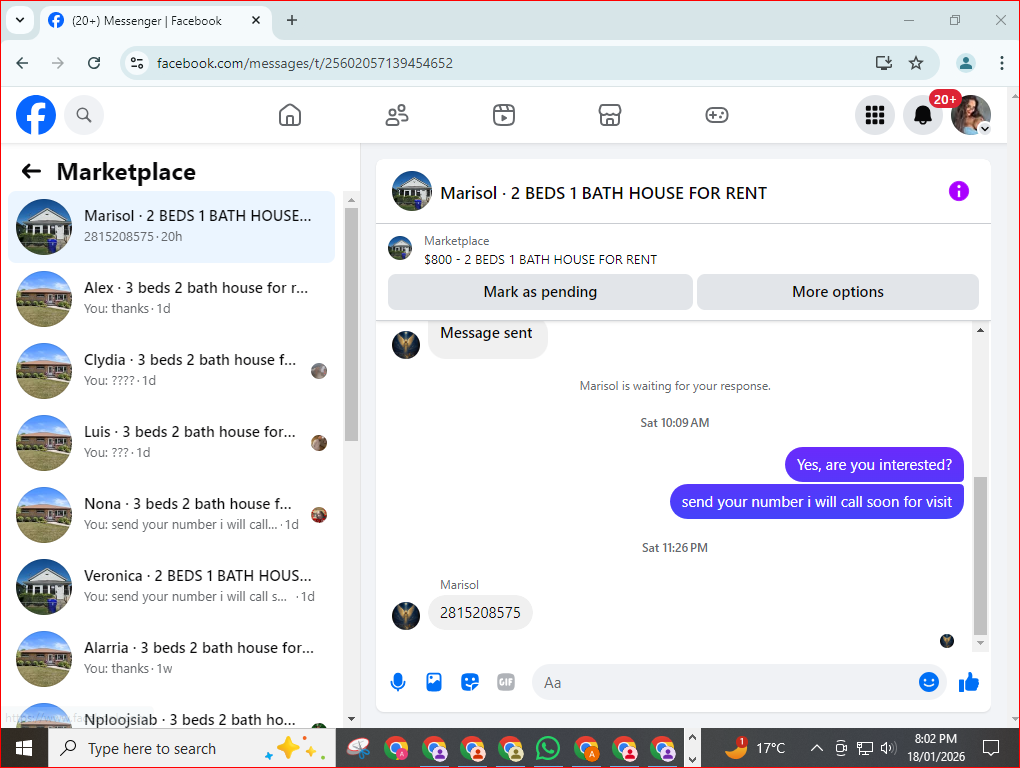Open the Snipping Tool taskbar icon
The width and height of the screenshot is (1020, 768).
click(358, 748)
